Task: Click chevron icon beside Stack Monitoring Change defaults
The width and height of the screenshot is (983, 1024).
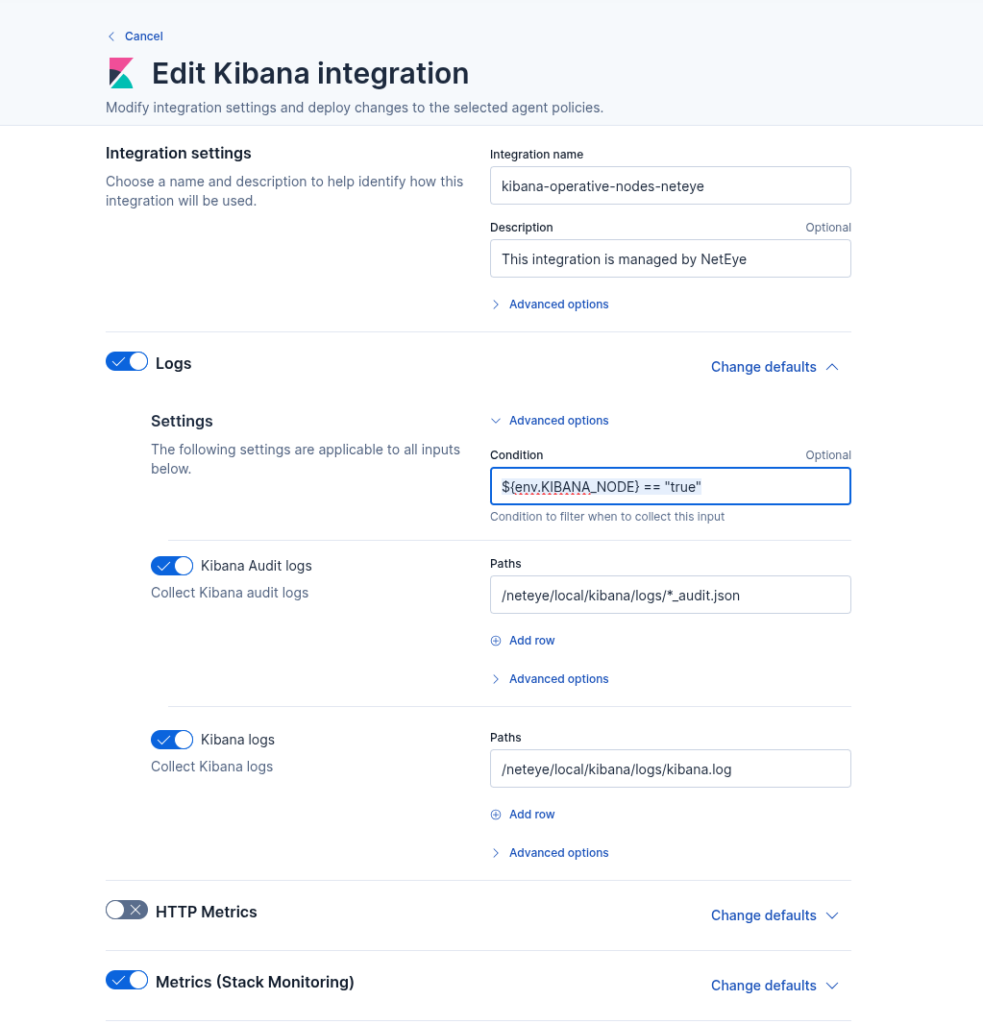Action: 832,986
